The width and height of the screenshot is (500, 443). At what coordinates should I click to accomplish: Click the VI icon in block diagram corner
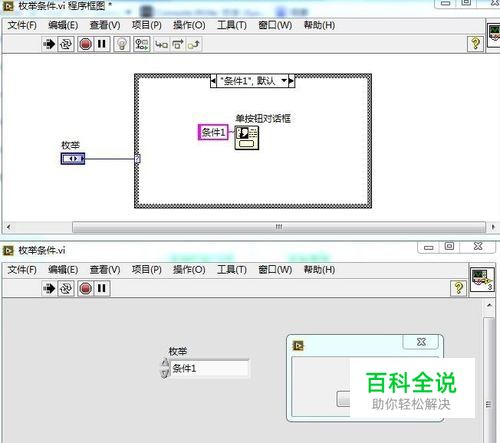[494, 36]
